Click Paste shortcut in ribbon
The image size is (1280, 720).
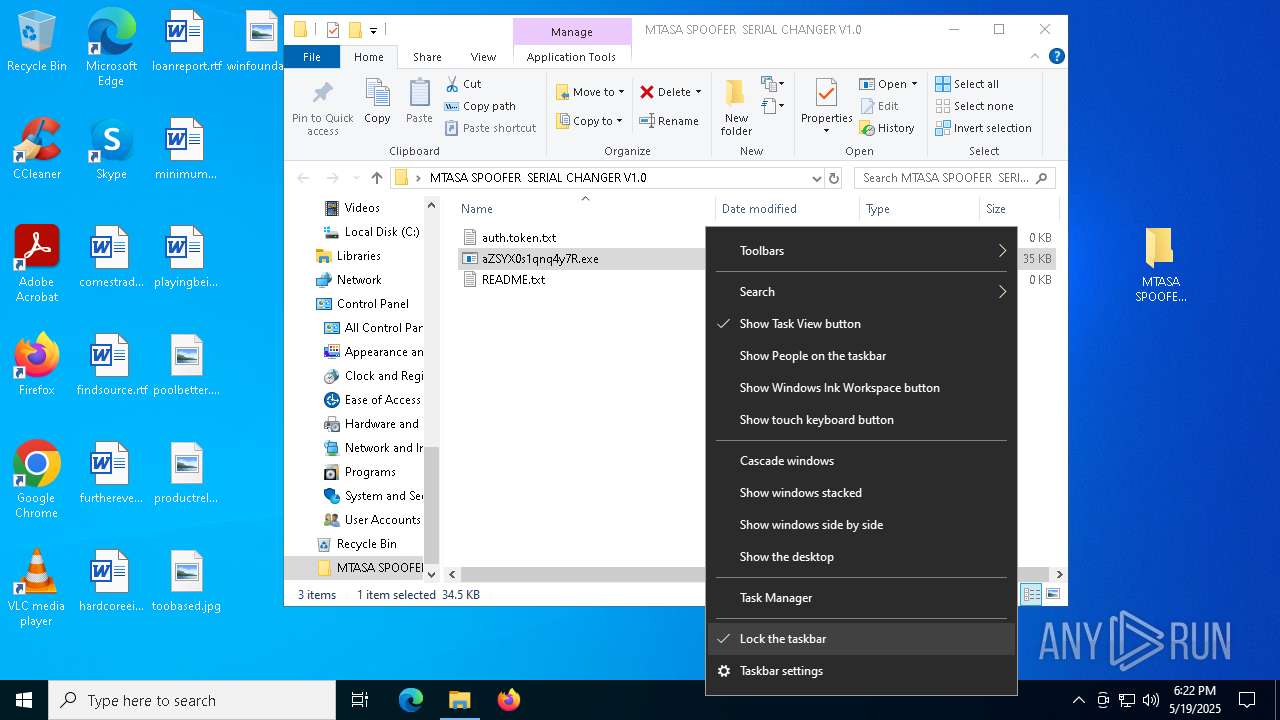[x=490, y=128]
